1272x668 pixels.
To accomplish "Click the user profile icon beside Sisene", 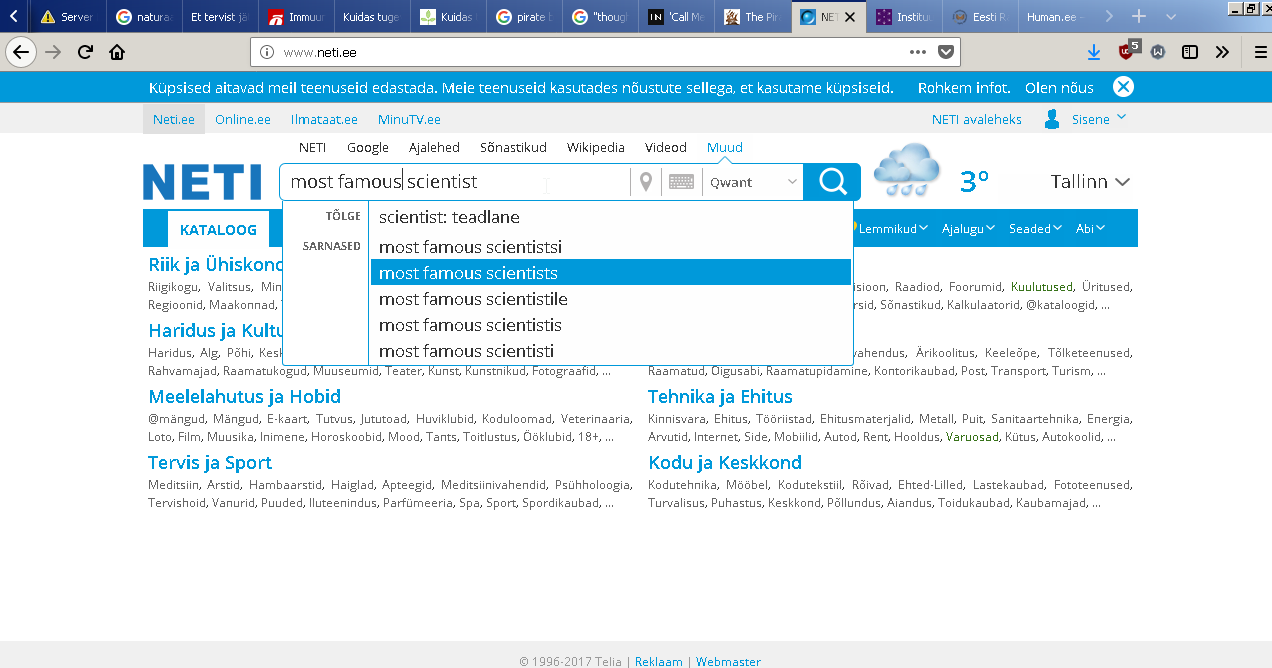I will [1052, 119].
